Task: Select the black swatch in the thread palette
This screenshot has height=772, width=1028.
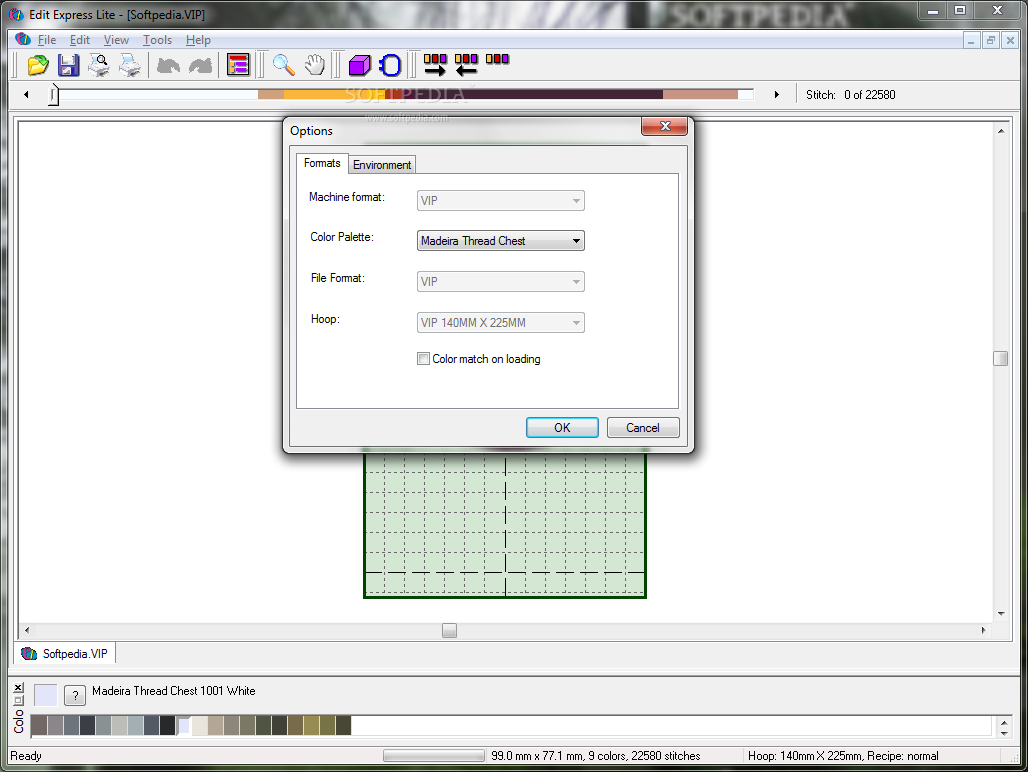Action: (167, 725)
